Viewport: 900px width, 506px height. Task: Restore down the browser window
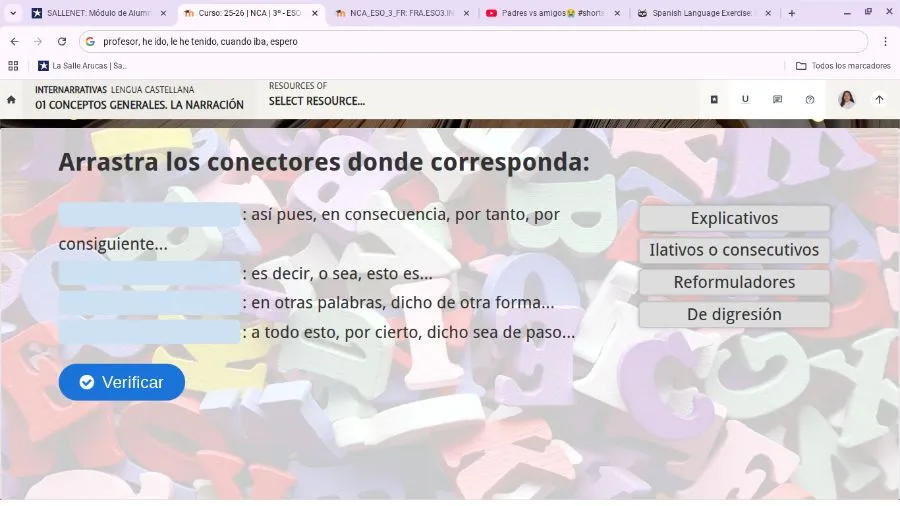pos(868,12)
